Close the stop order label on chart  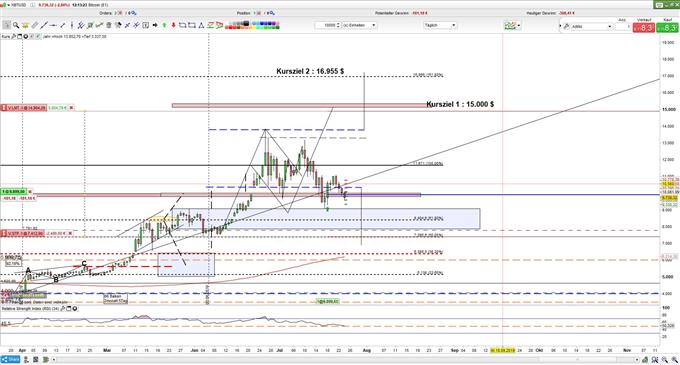[72, 234]
